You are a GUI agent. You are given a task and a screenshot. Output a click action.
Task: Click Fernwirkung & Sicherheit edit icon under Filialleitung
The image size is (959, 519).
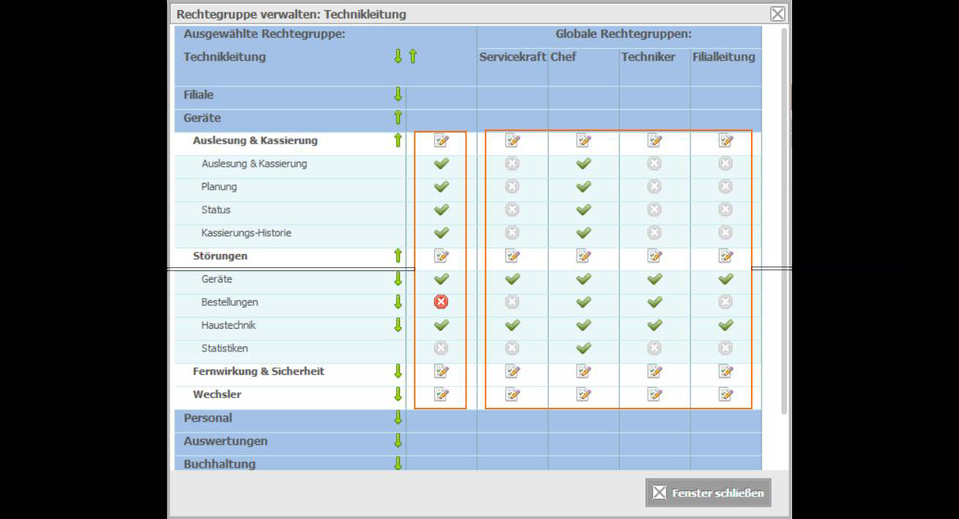click(725, 371)
